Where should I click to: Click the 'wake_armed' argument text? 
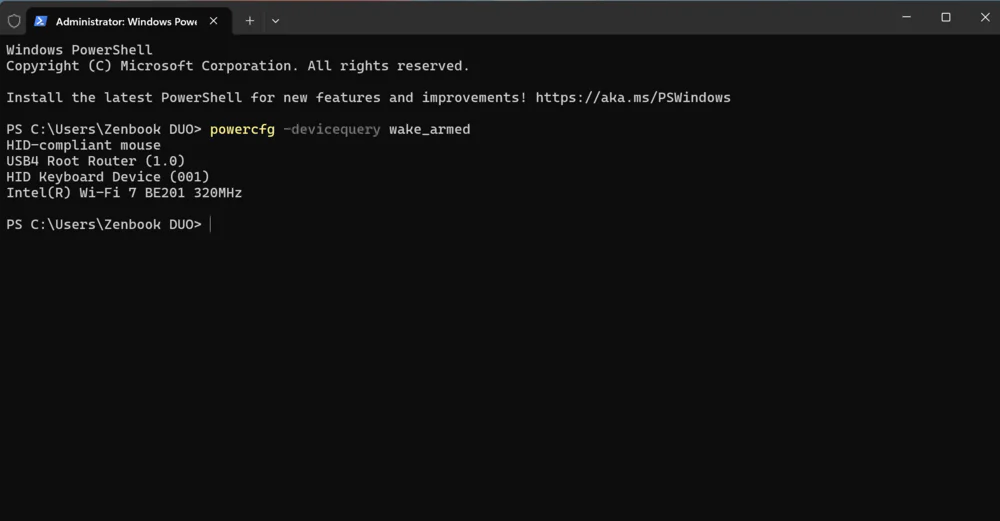tap(429, 129)
